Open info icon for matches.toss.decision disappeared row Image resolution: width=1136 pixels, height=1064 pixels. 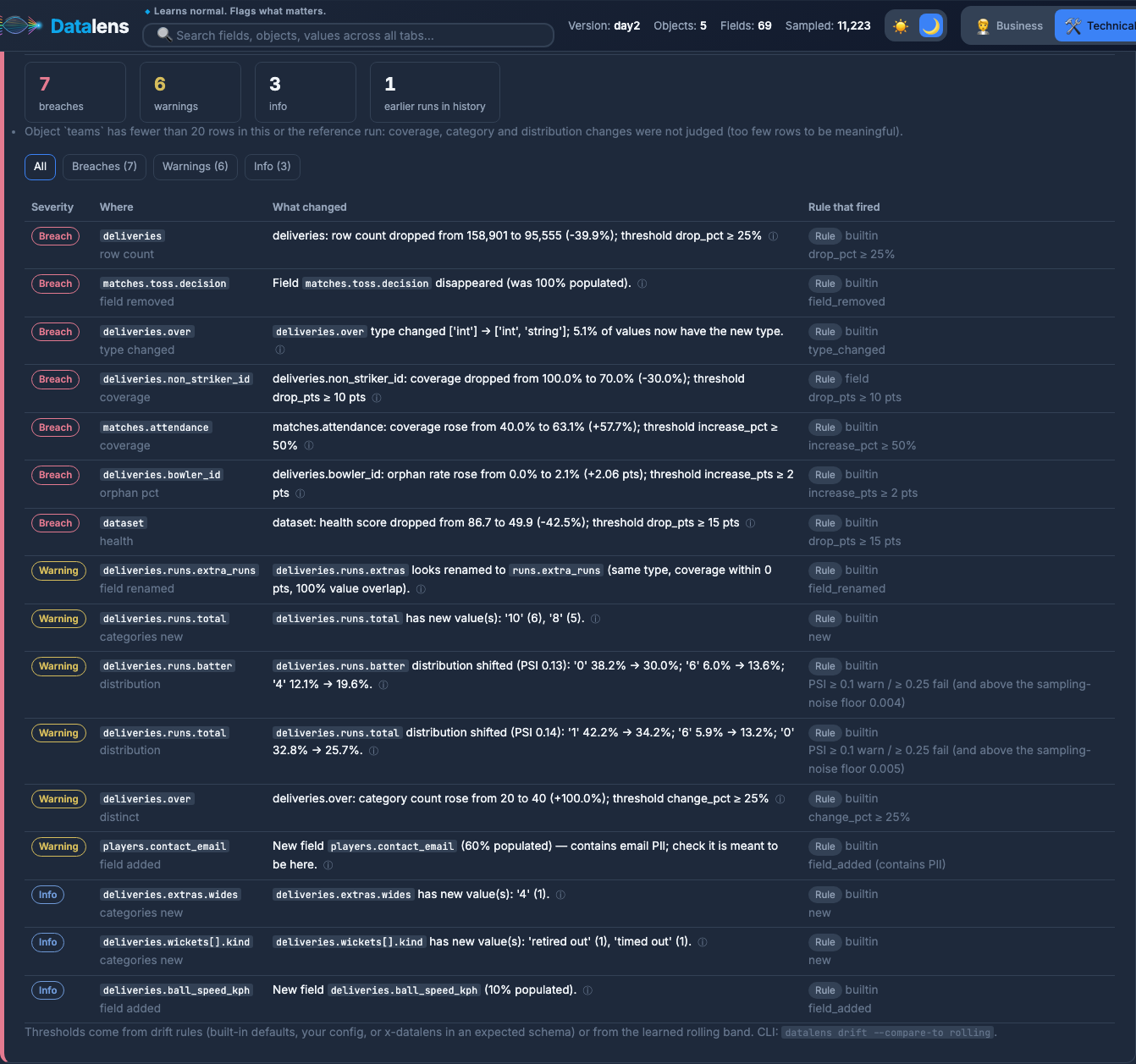[x=642, y=284]
